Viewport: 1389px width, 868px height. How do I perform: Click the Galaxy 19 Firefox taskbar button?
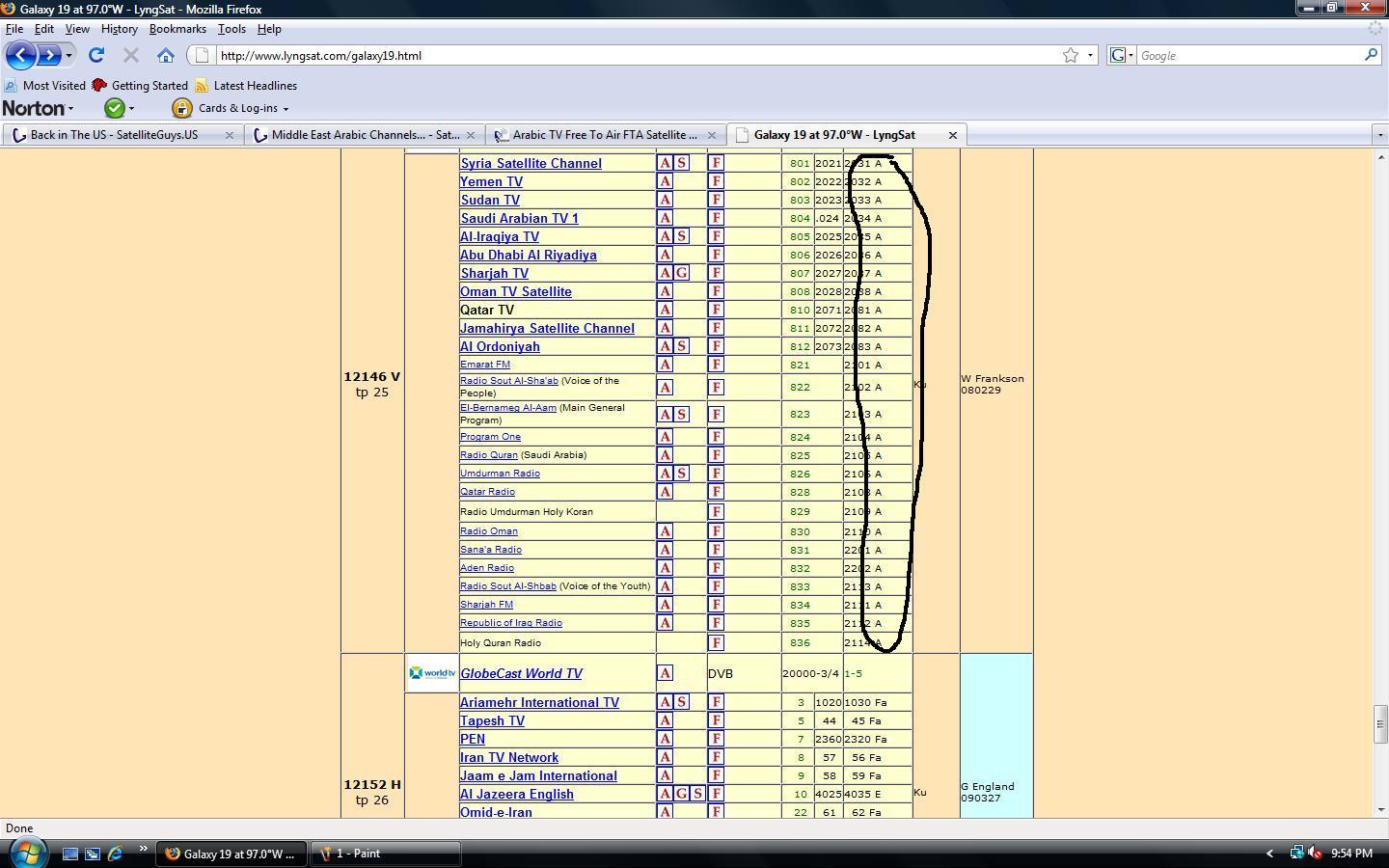[231, 854]
